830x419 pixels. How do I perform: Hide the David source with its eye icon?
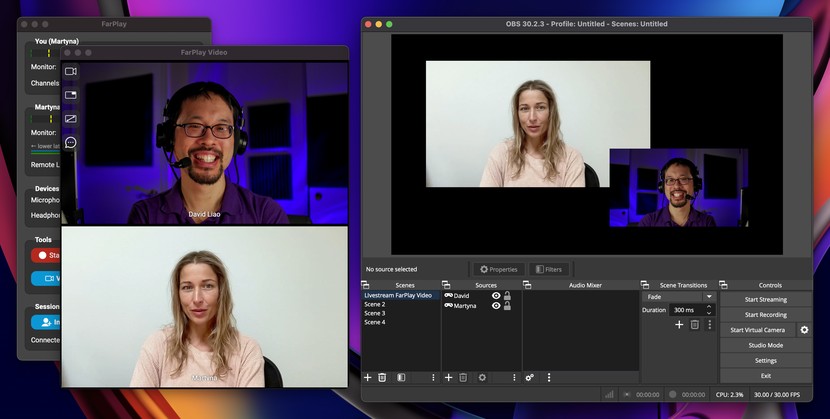(x=496, y=296)
